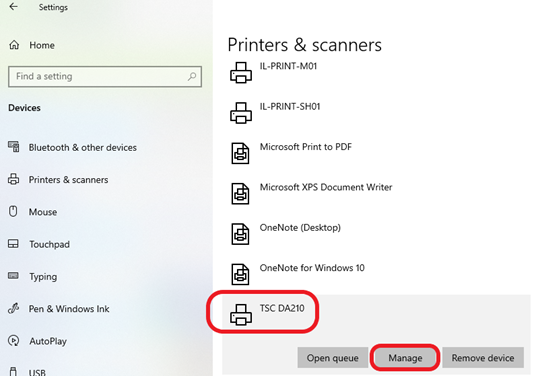This screenshot has height=376, width=538.
Task: Click the IL-PRINT-SH01 printer icon
Action: click(241, 113)
